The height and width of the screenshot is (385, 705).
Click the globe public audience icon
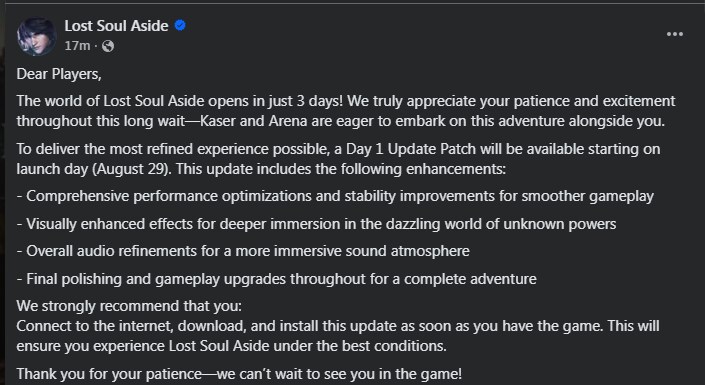coord(108,46)
